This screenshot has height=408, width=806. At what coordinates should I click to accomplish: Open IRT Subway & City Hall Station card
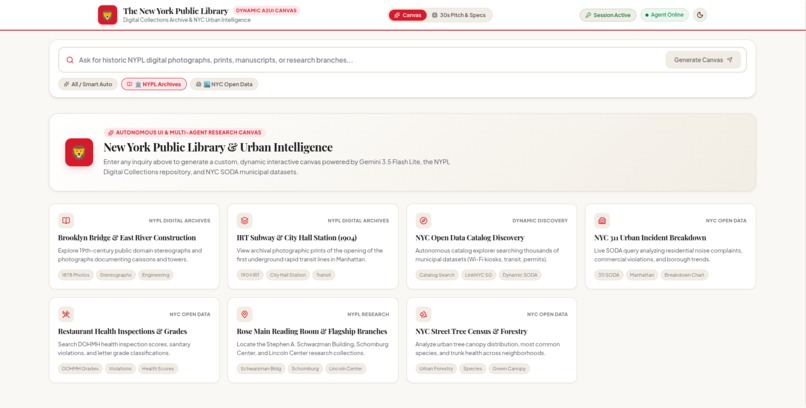[x=313, y=247]
